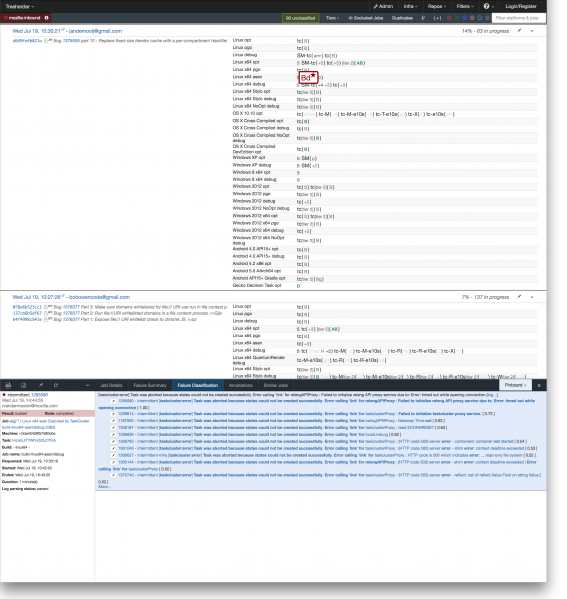The image size is (567, 599).
Task: Click the minimize dash before the Job Details tab
Action: (87, 385)
